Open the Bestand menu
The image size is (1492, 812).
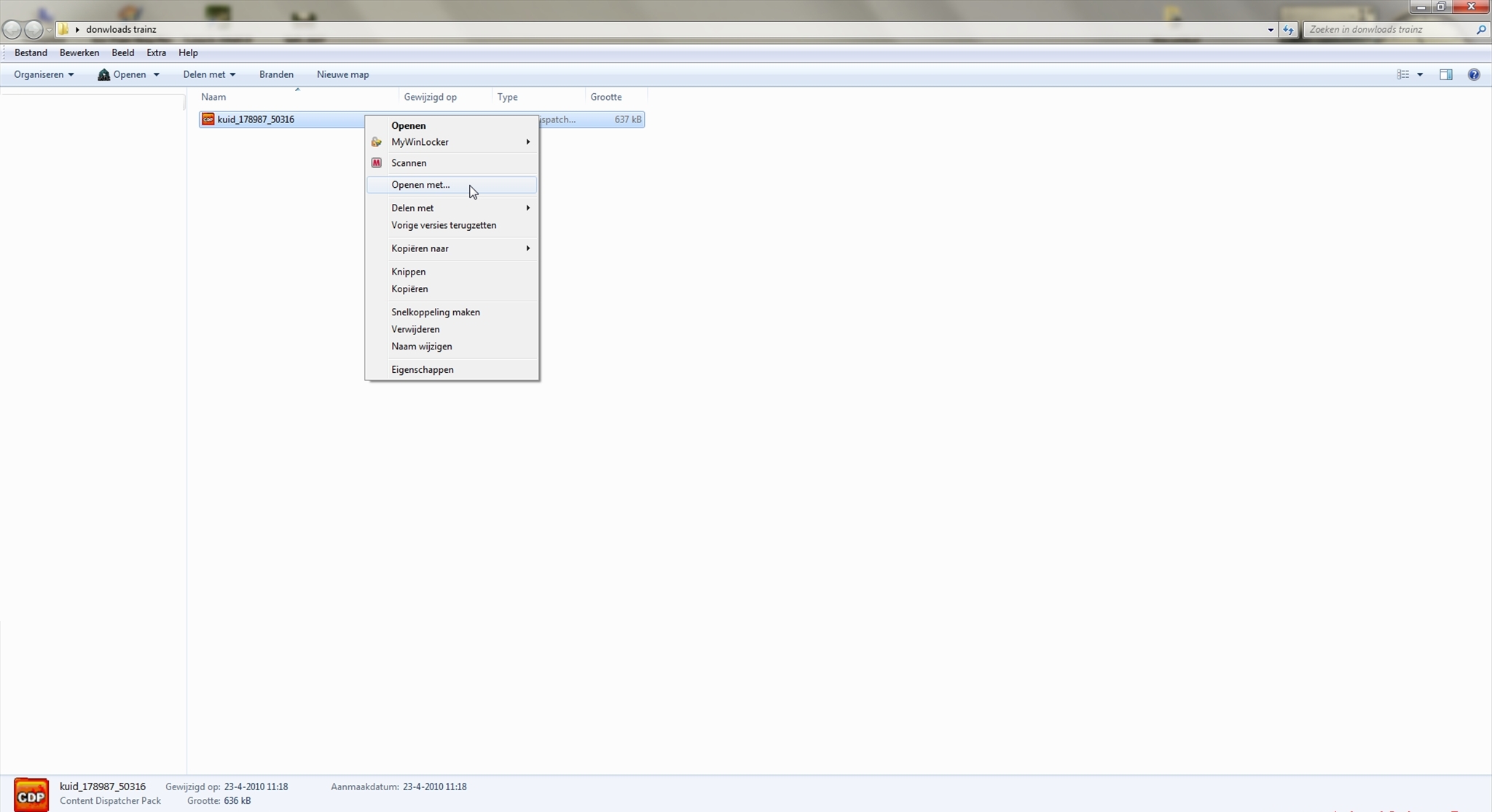pos(31,52)
